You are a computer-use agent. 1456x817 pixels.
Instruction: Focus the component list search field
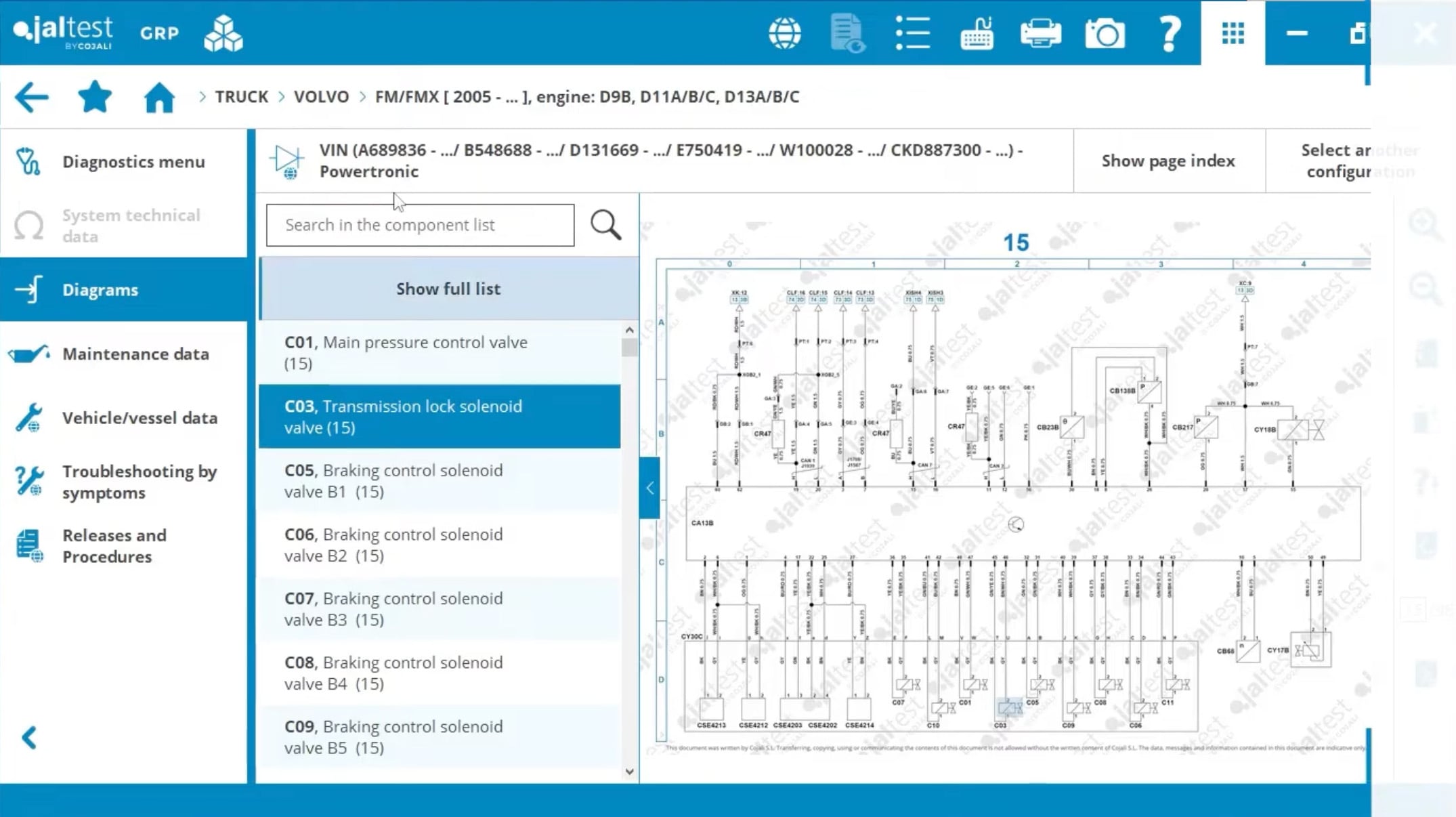click(420, 225)
